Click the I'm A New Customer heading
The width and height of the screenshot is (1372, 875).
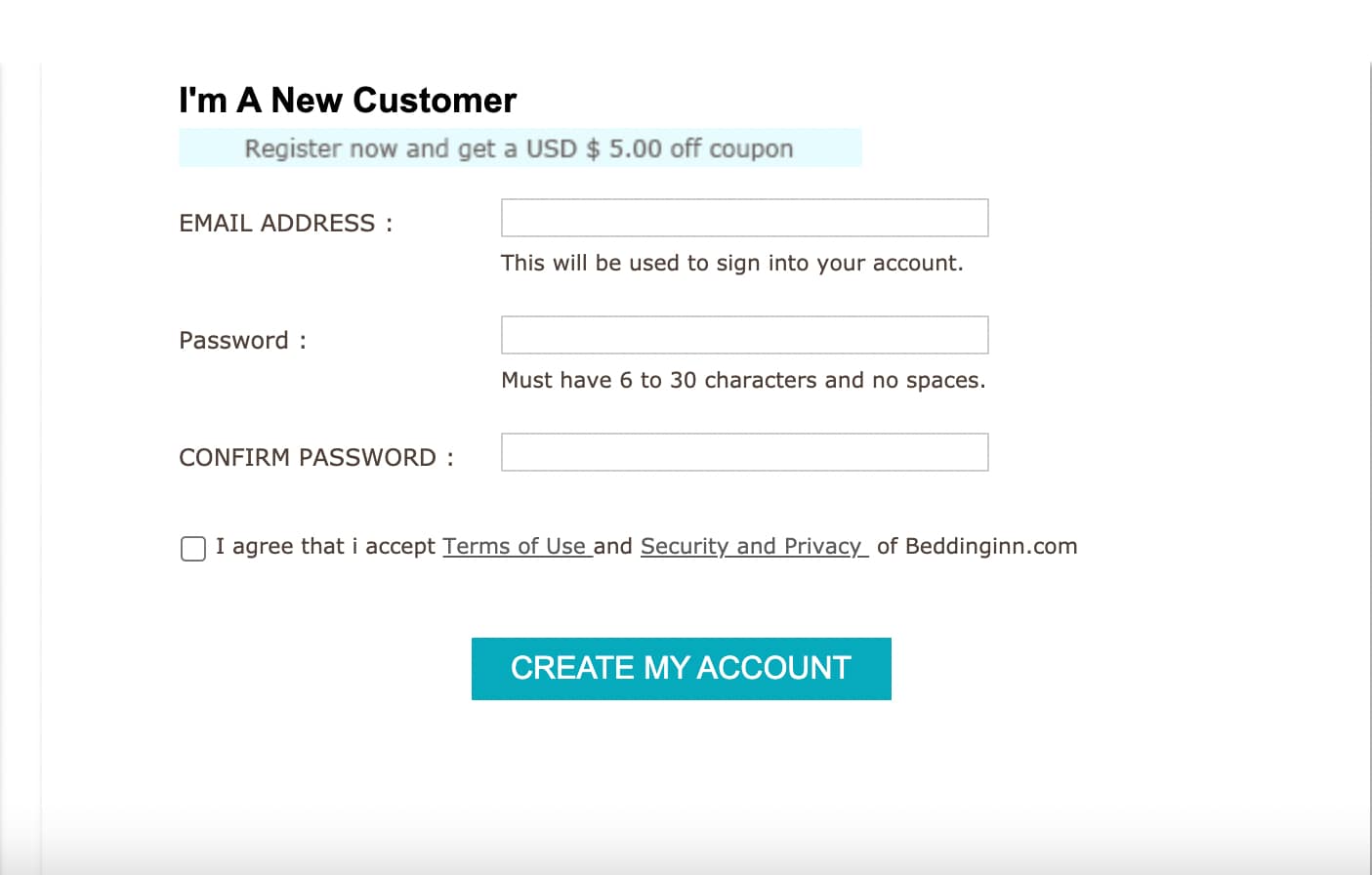[x=348, y=99]
